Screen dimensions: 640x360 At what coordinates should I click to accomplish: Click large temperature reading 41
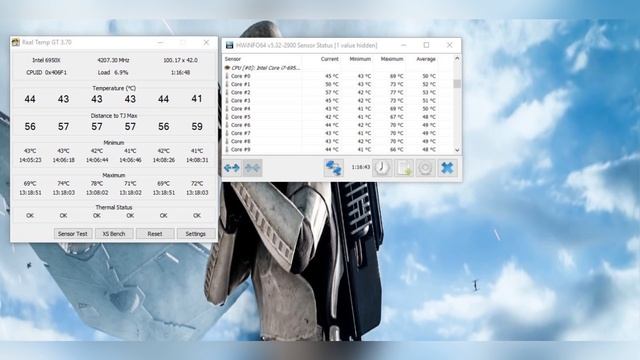[x=197, y=98]
